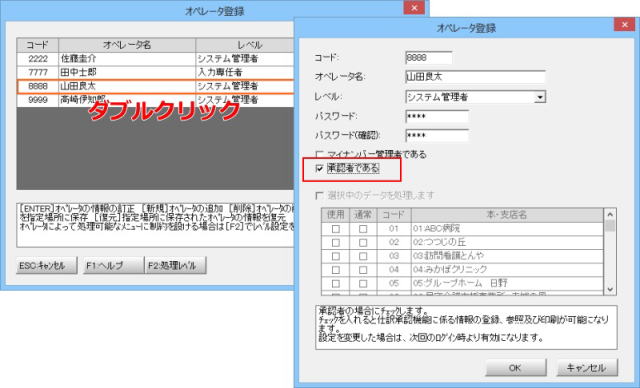
Task: Click the キャンセル button in dialog
Action: point(587,368)
